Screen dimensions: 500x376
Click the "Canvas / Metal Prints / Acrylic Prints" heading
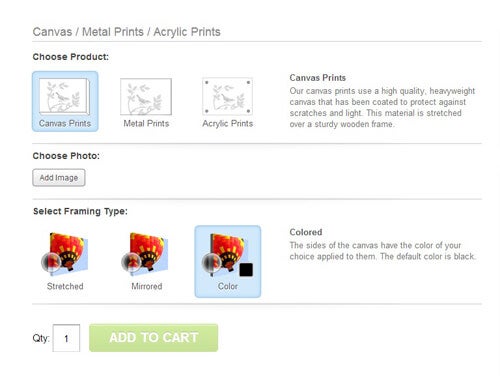(x=127, y=32)
